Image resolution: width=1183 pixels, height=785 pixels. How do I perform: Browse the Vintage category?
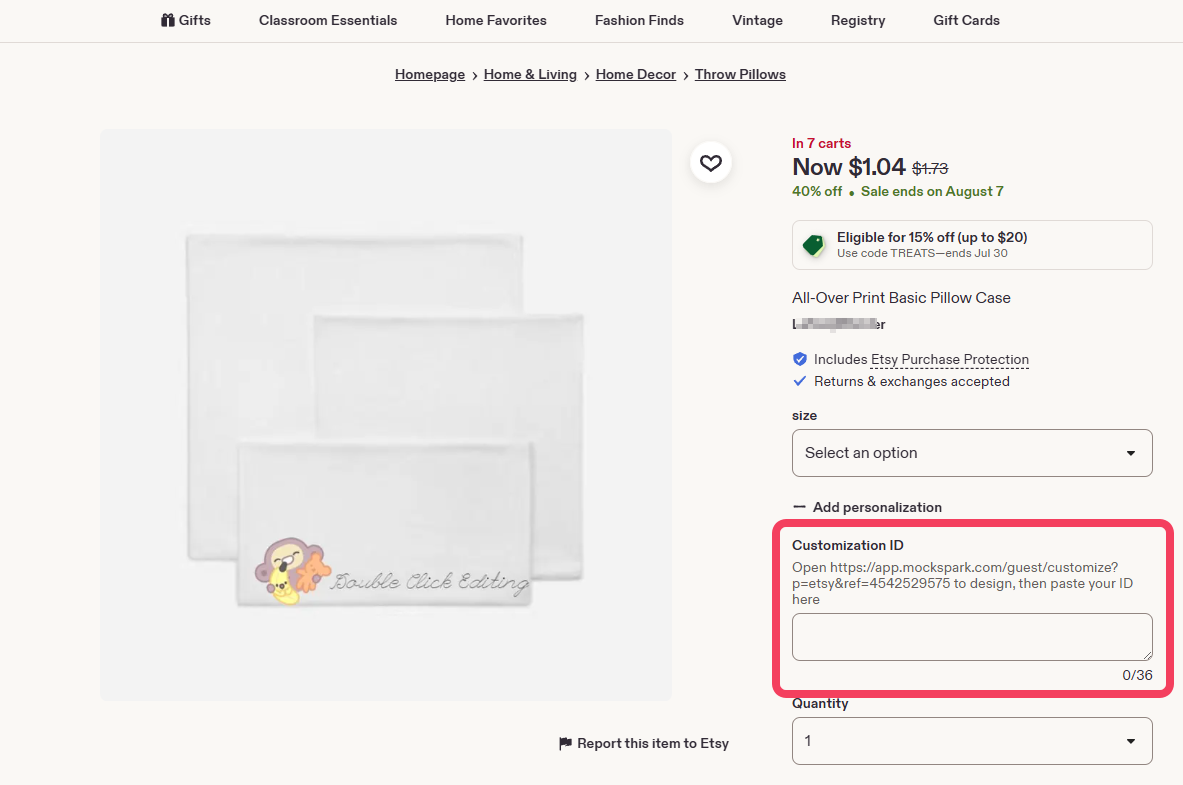click(x=757, y=20)
